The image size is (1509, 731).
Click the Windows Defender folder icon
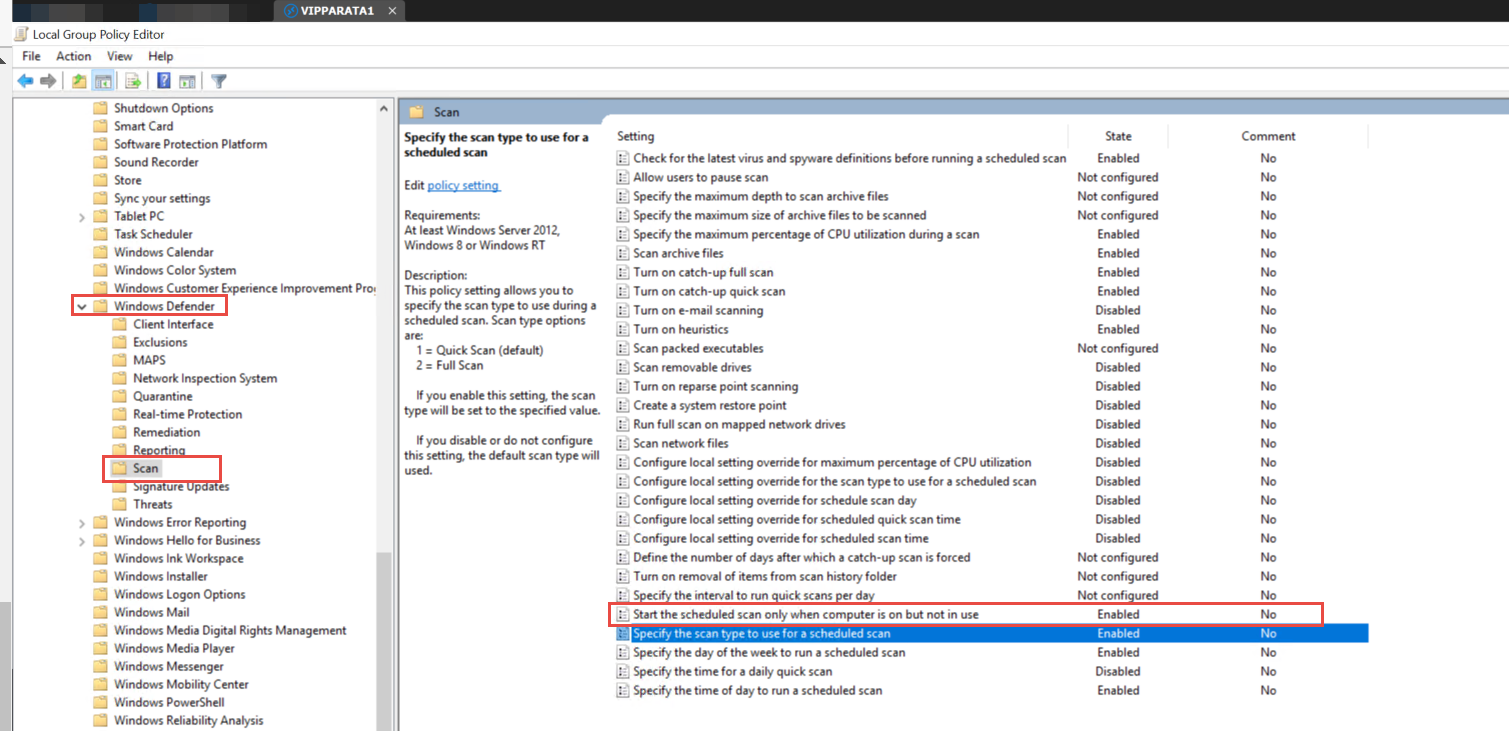(100, 306)
